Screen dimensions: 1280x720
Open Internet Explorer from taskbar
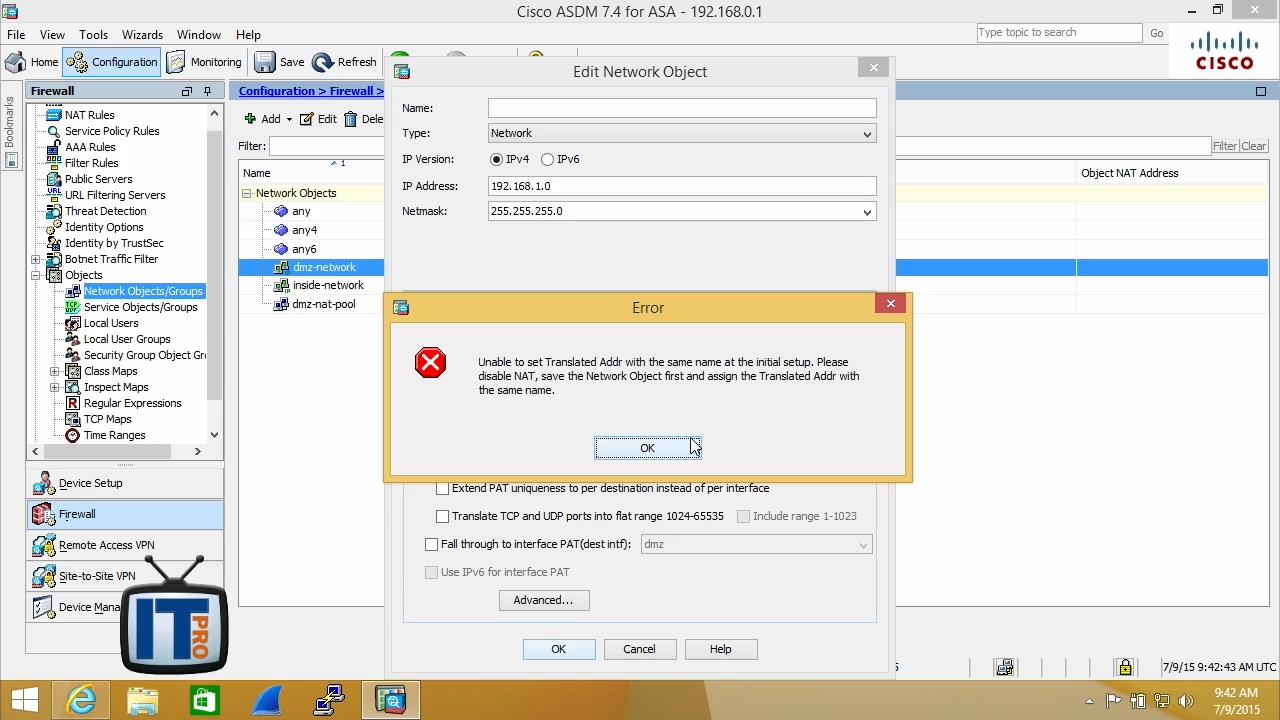point(82,700)
